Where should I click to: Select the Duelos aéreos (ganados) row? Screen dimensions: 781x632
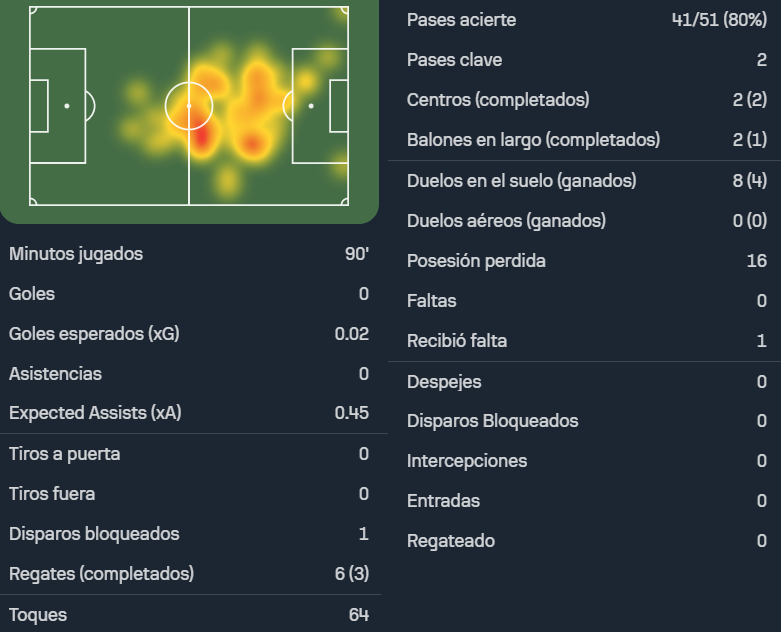(x=586, y=221)
